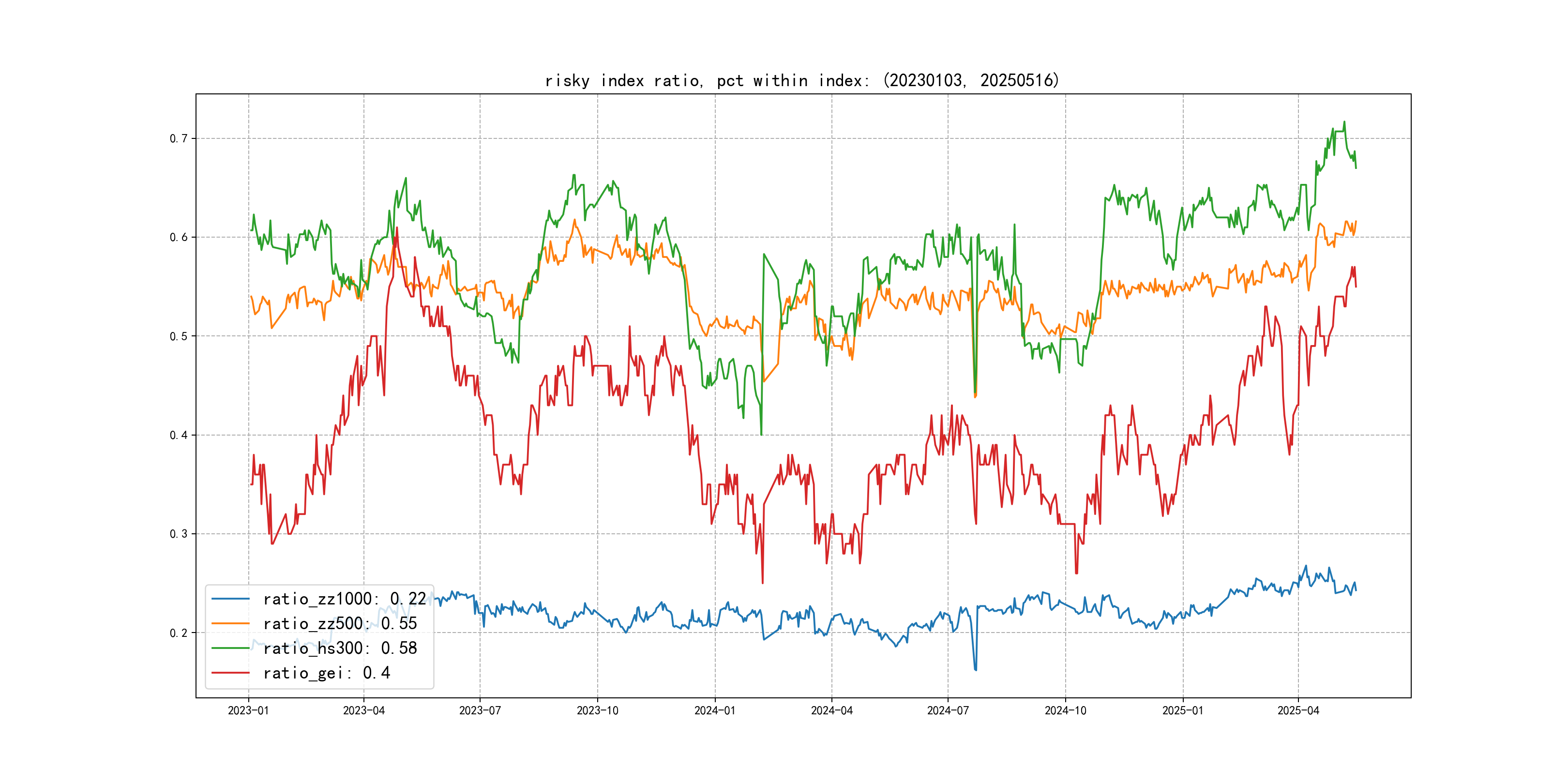This screenshot has height=784, width=1568.
Task: Click the blue ratio_zz1000 legend line sample
Action: pyautogui.click(x=230, y=599)
